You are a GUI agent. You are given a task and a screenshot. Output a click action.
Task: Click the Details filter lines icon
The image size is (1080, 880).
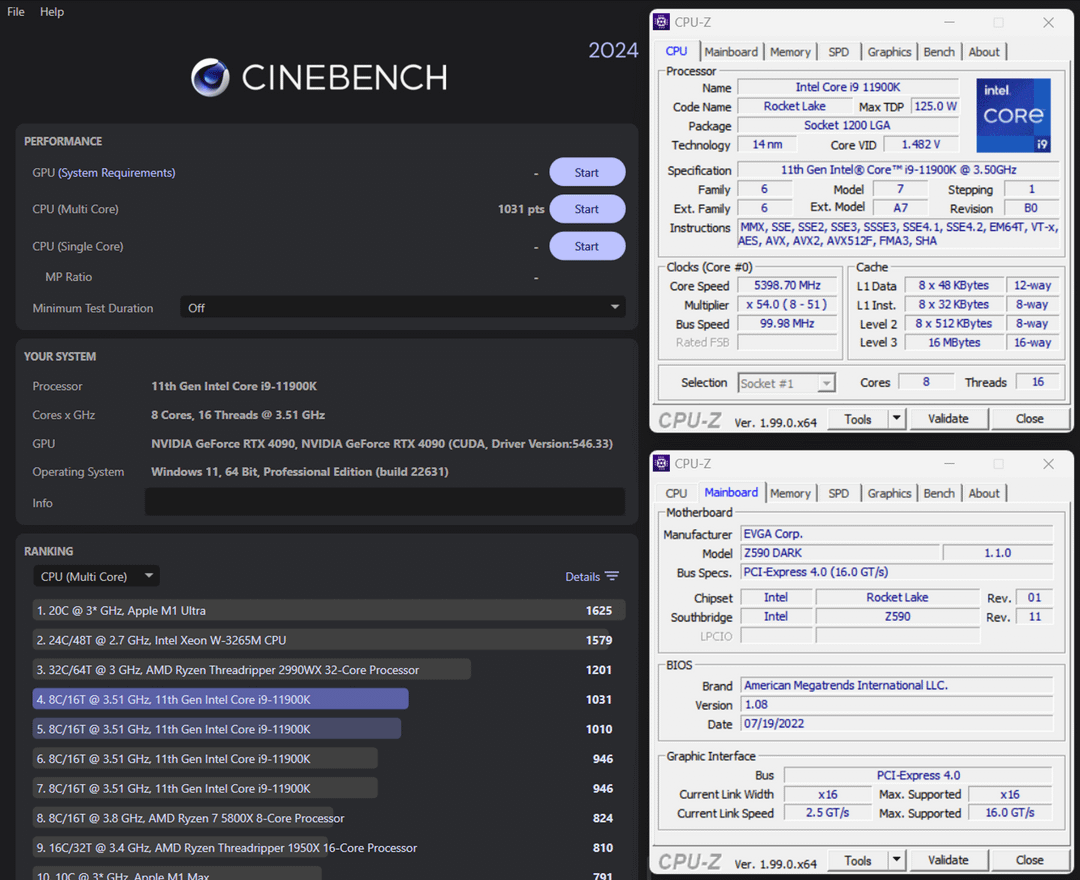612,576
